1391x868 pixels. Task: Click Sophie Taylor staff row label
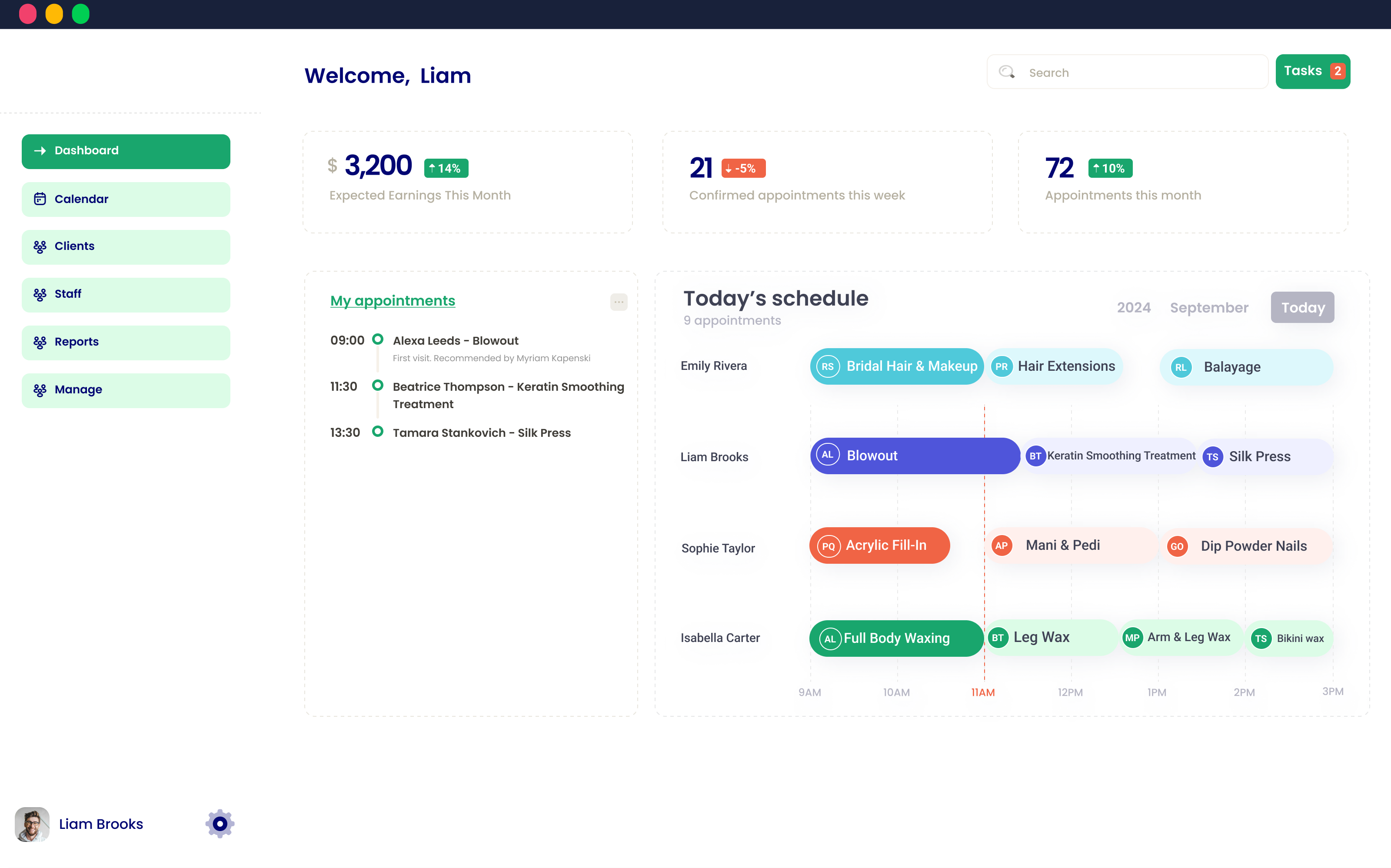pos(718,548)
